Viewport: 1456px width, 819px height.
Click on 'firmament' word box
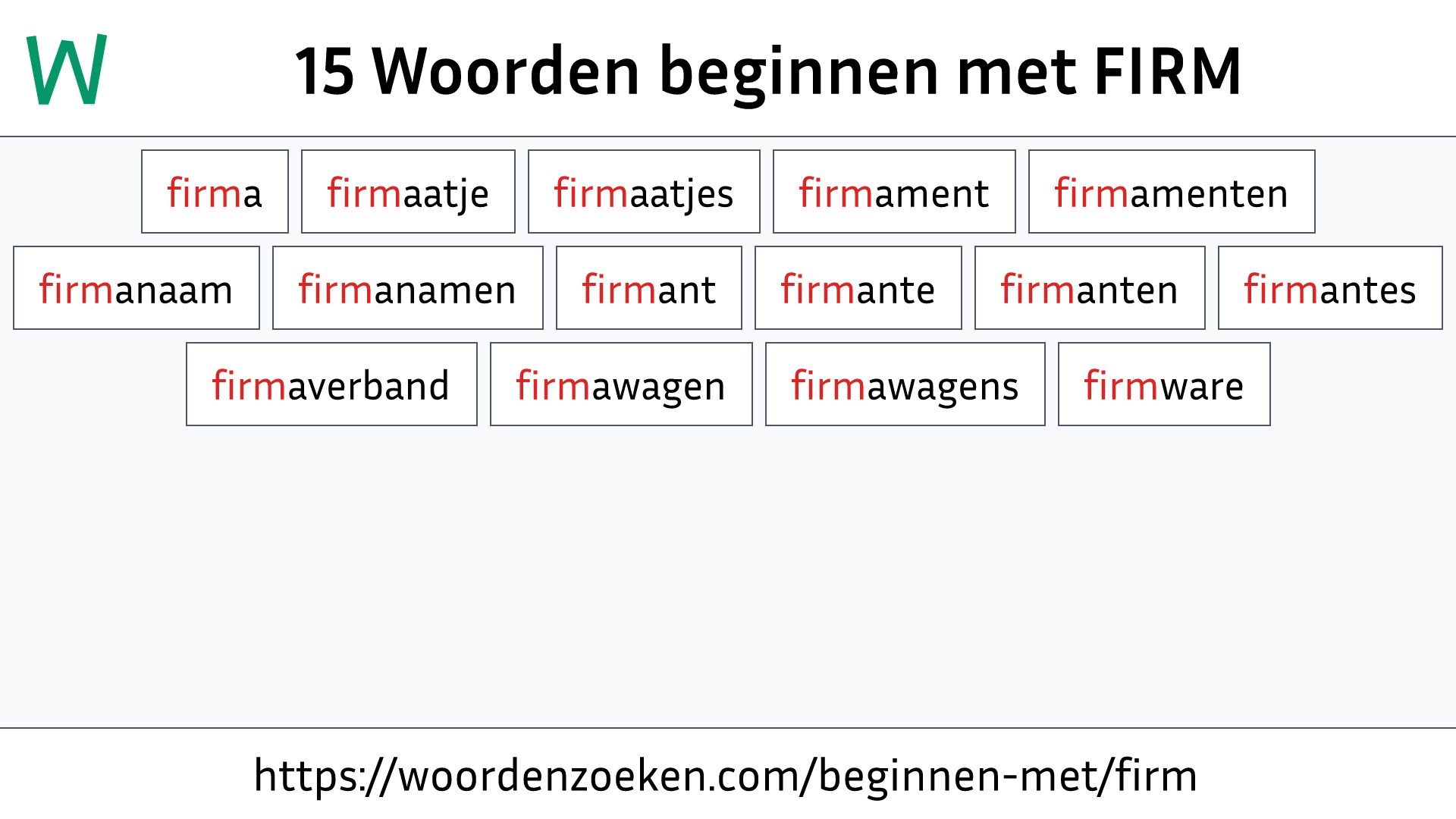(893, 191)
